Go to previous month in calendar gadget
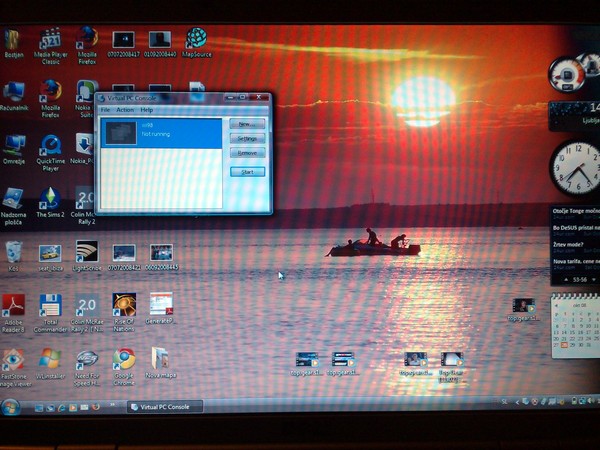This screenshot has height=450, width=600. (557, 305)
